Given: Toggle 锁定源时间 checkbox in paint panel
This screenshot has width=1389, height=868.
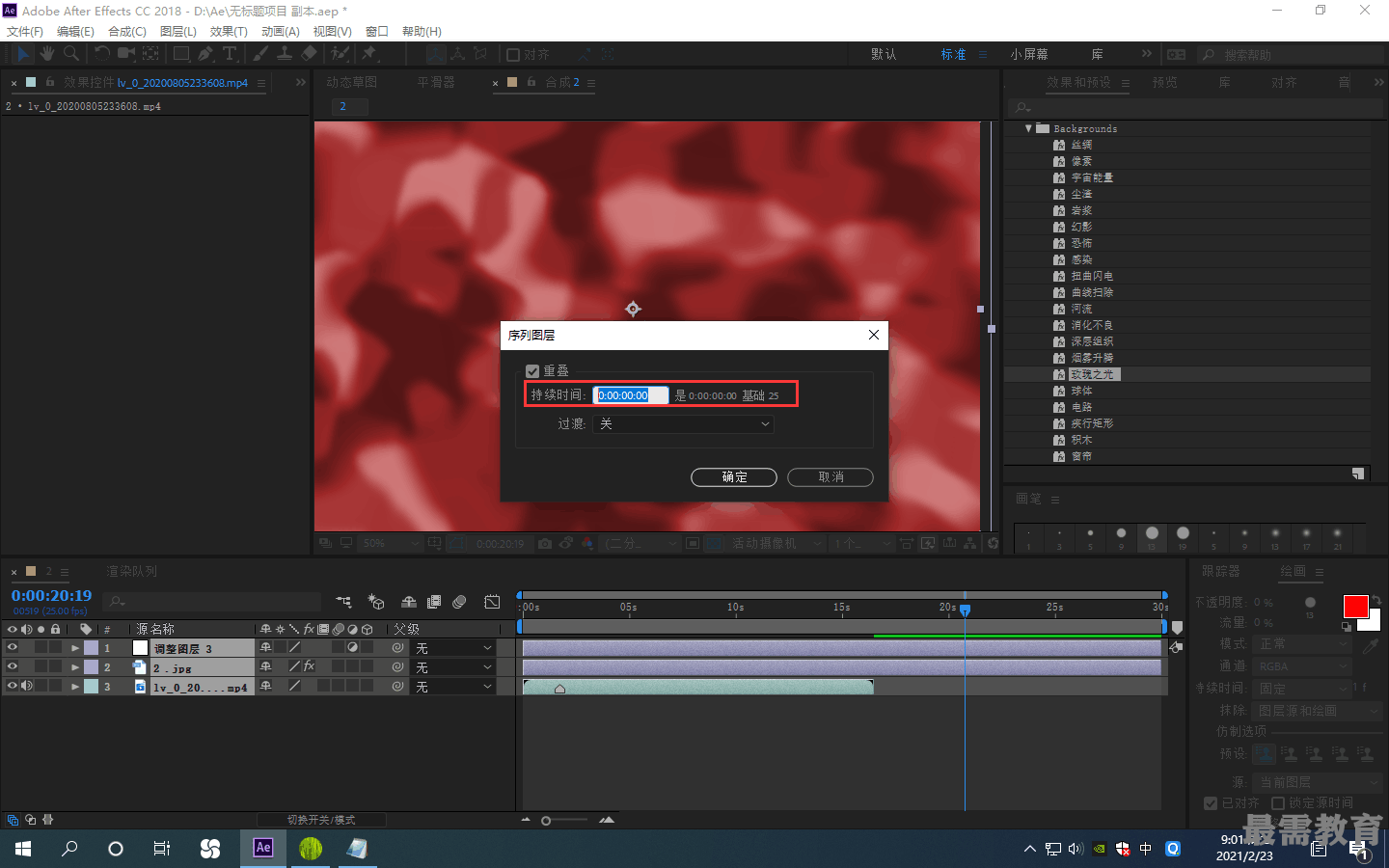Looking at the screenshot, I should (x=1278, y=803).
